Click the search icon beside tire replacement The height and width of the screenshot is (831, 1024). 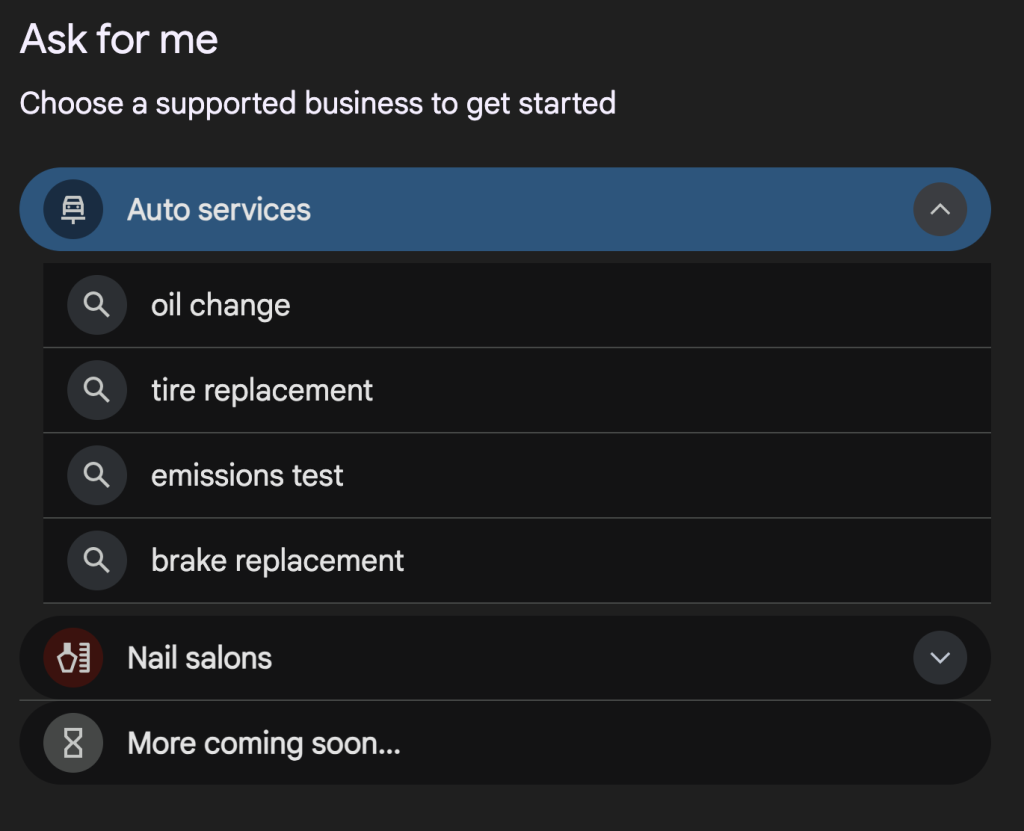pos(97,390)
